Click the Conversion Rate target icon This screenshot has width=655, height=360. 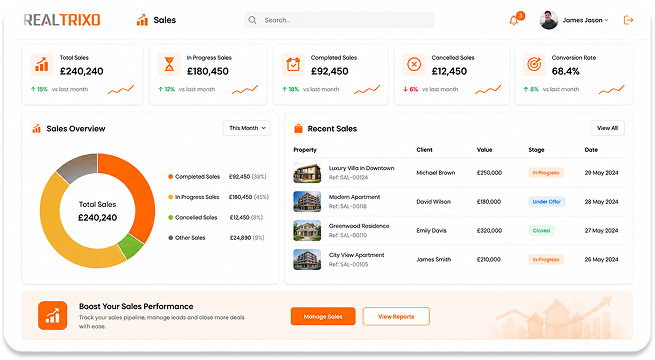click(534, 64)
